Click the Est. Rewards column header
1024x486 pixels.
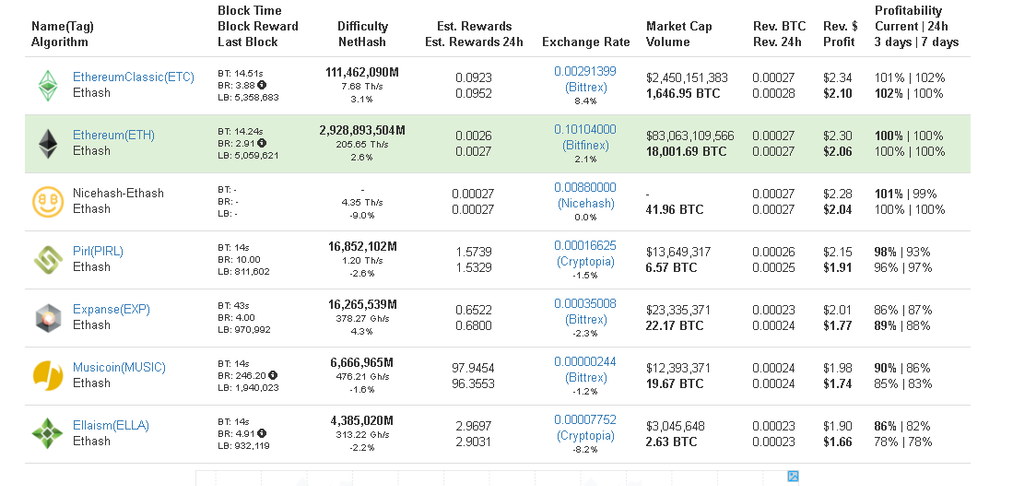(474, 34)
